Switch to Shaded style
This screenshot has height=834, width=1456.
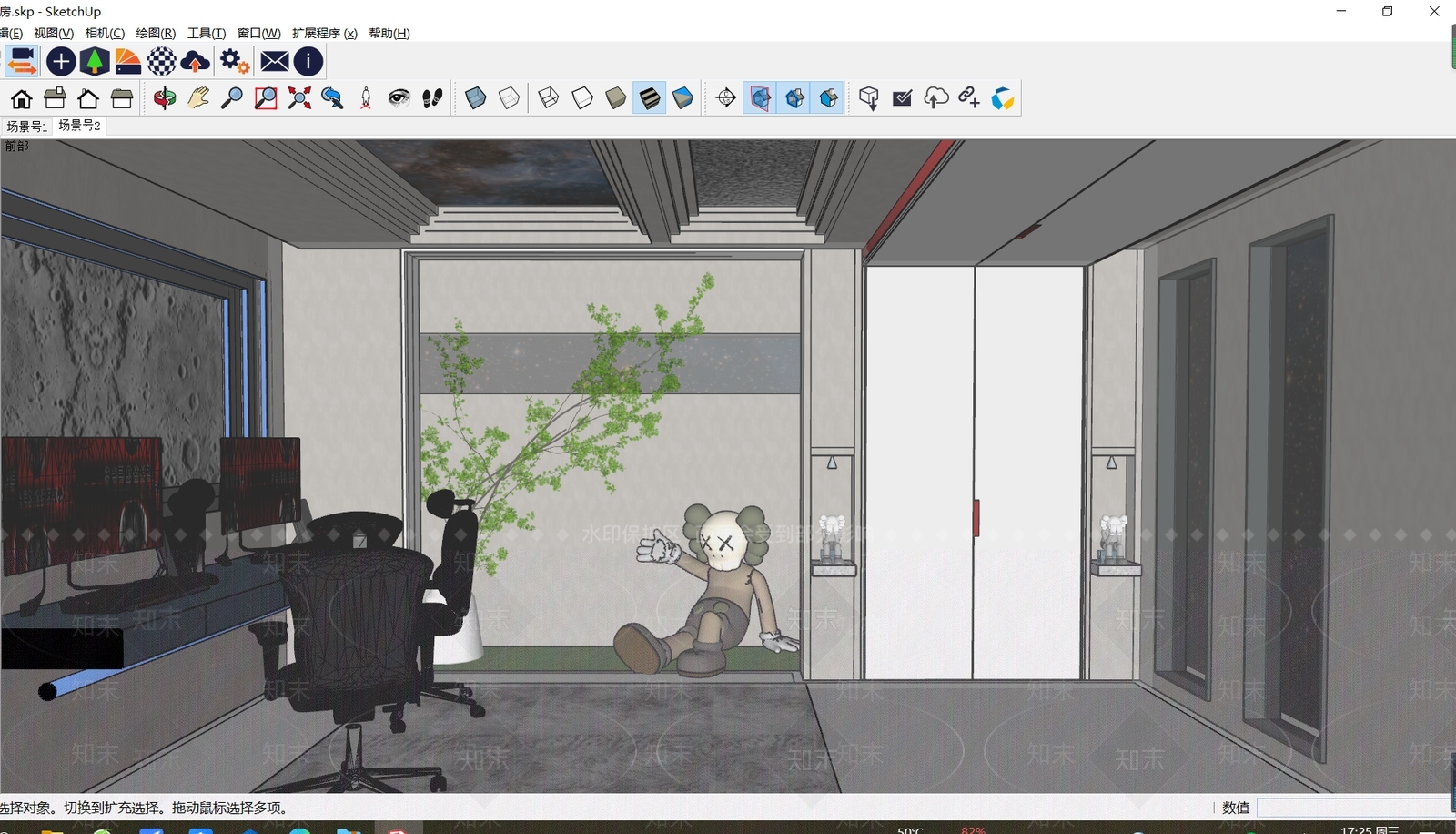(616, 98)
